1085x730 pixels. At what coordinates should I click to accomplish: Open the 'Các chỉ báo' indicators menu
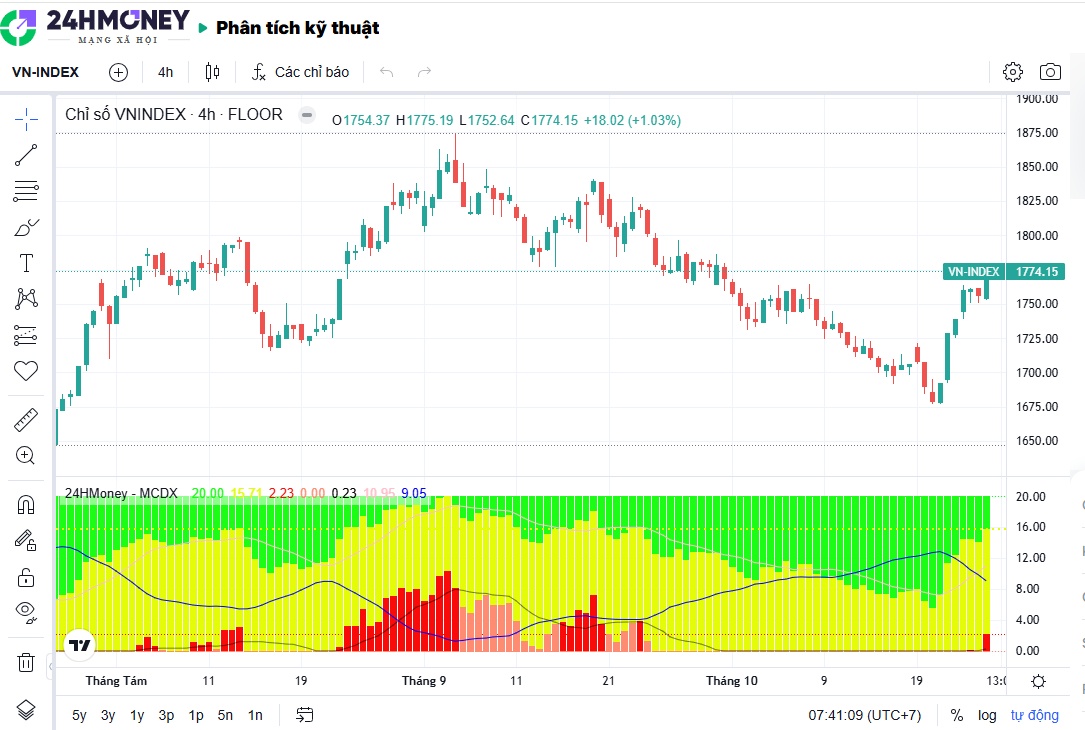[300, 72]
